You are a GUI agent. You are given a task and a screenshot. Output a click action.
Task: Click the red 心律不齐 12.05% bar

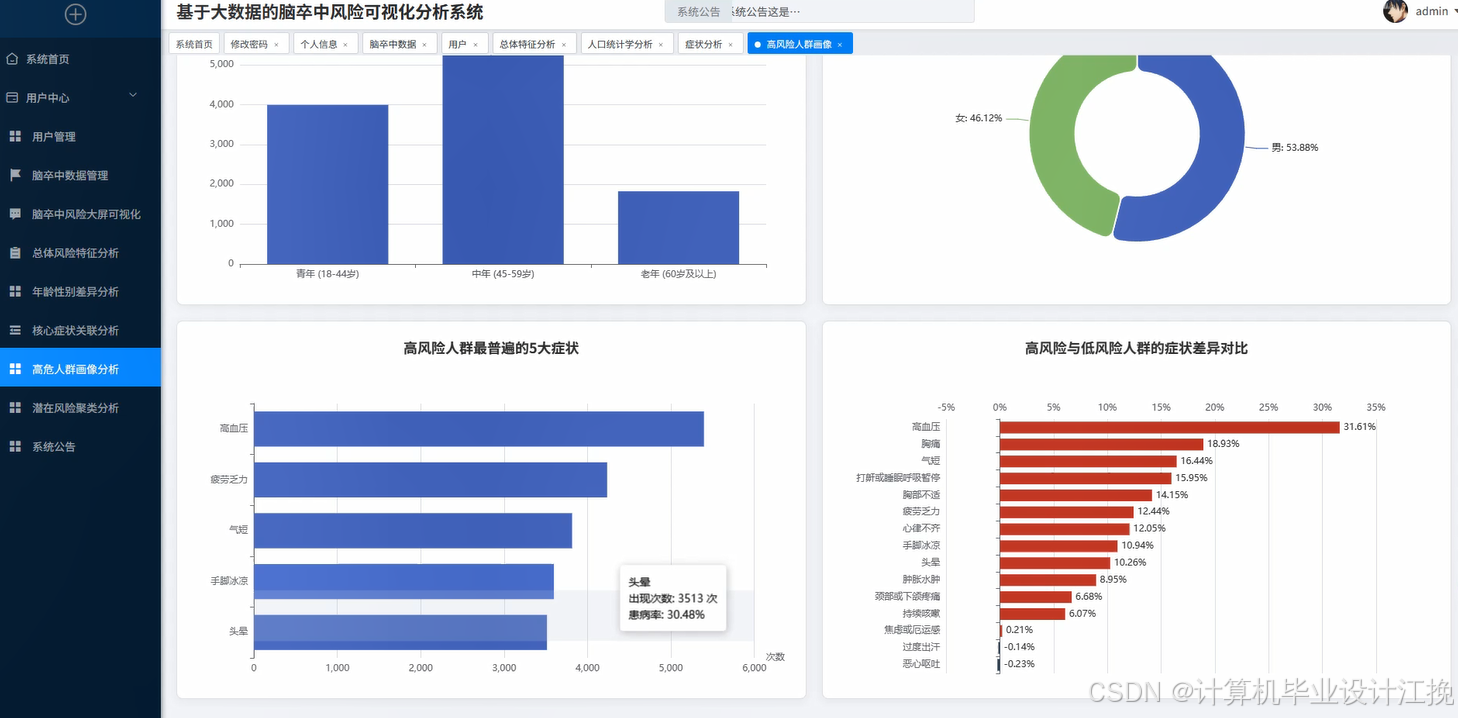point(1064,529)
